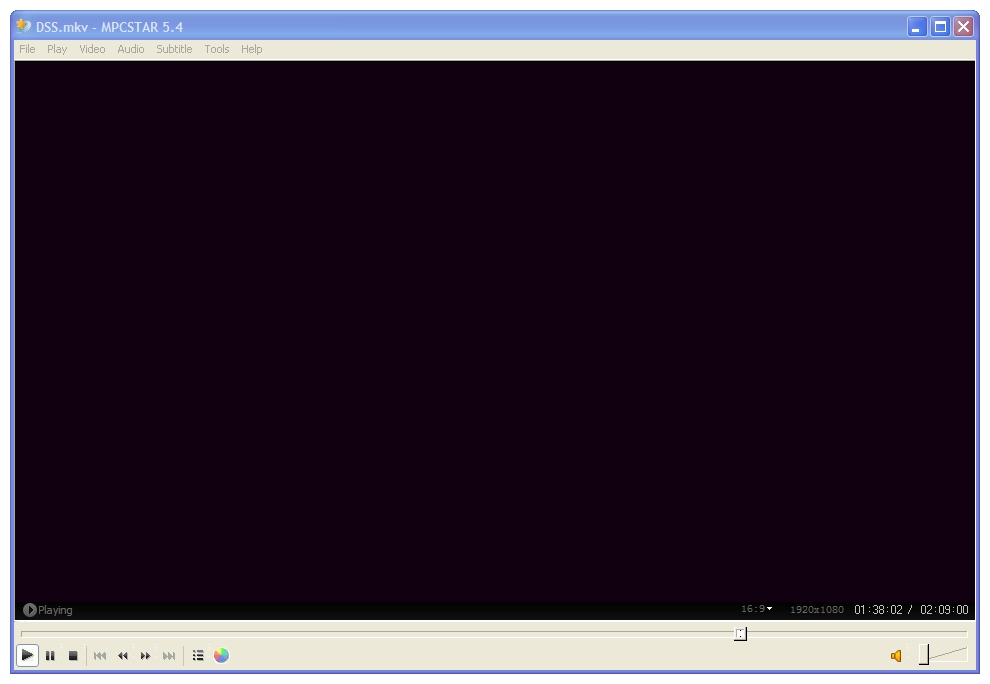Open the playlist list icon
990x684 pixels.
(198, 656)
